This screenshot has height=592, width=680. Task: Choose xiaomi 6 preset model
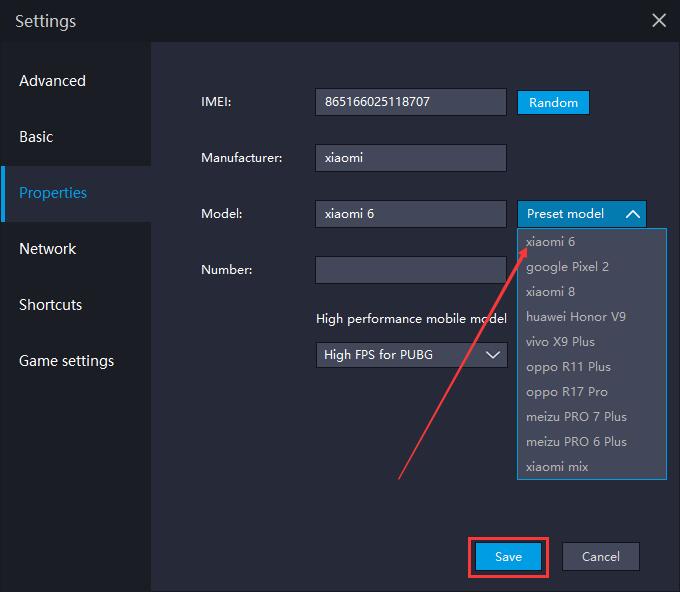pos(592,242)
